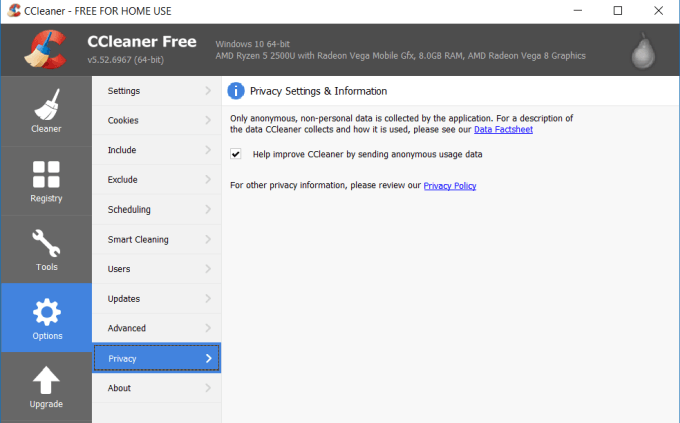Select the Privacy options page
The width and height of the screenshot is (680, 423).
pos(157,358)
